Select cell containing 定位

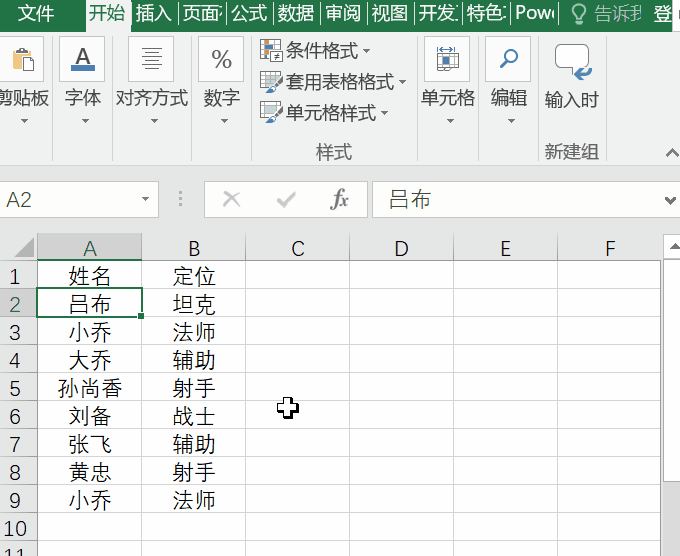pos(193,276)
